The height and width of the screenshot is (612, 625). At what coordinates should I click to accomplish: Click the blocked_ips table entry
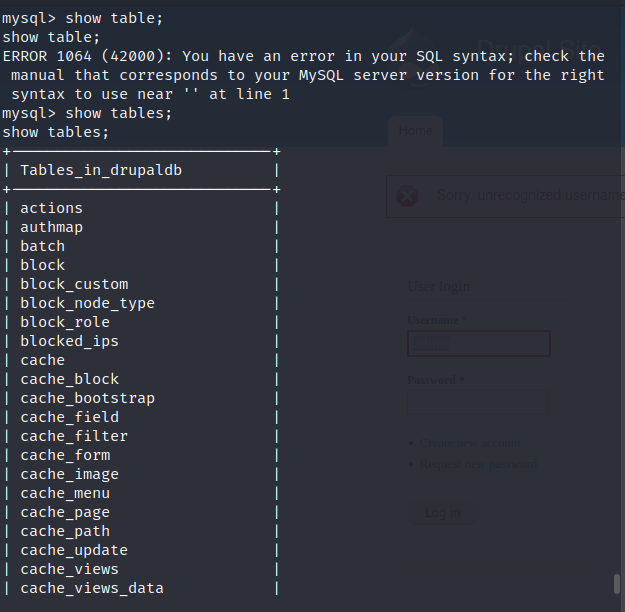69,341
